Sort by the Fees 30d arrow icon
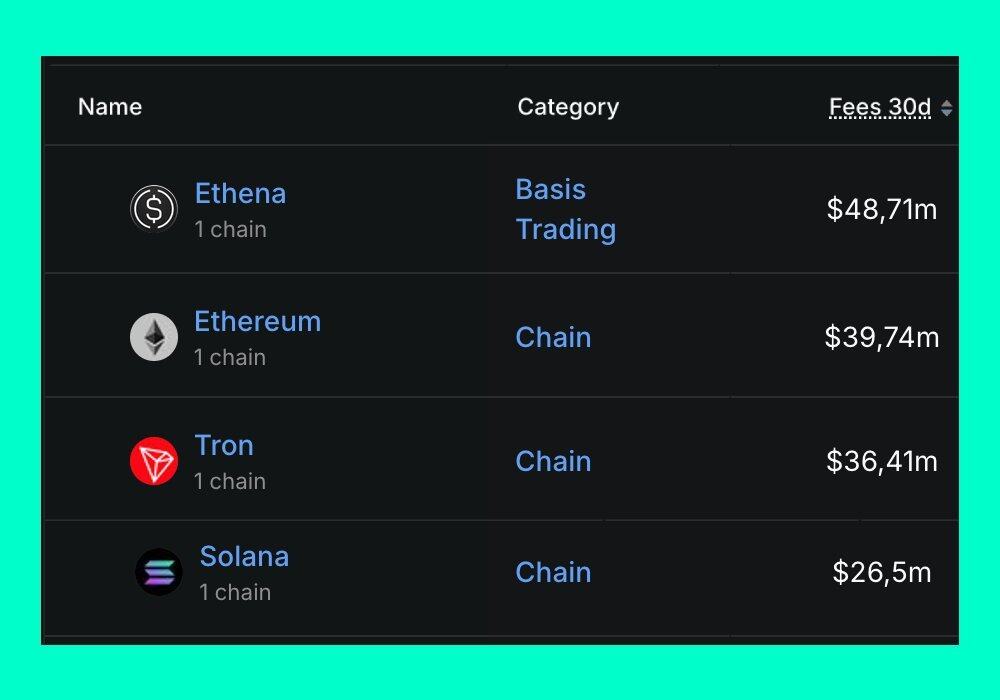 pos(946,108)
